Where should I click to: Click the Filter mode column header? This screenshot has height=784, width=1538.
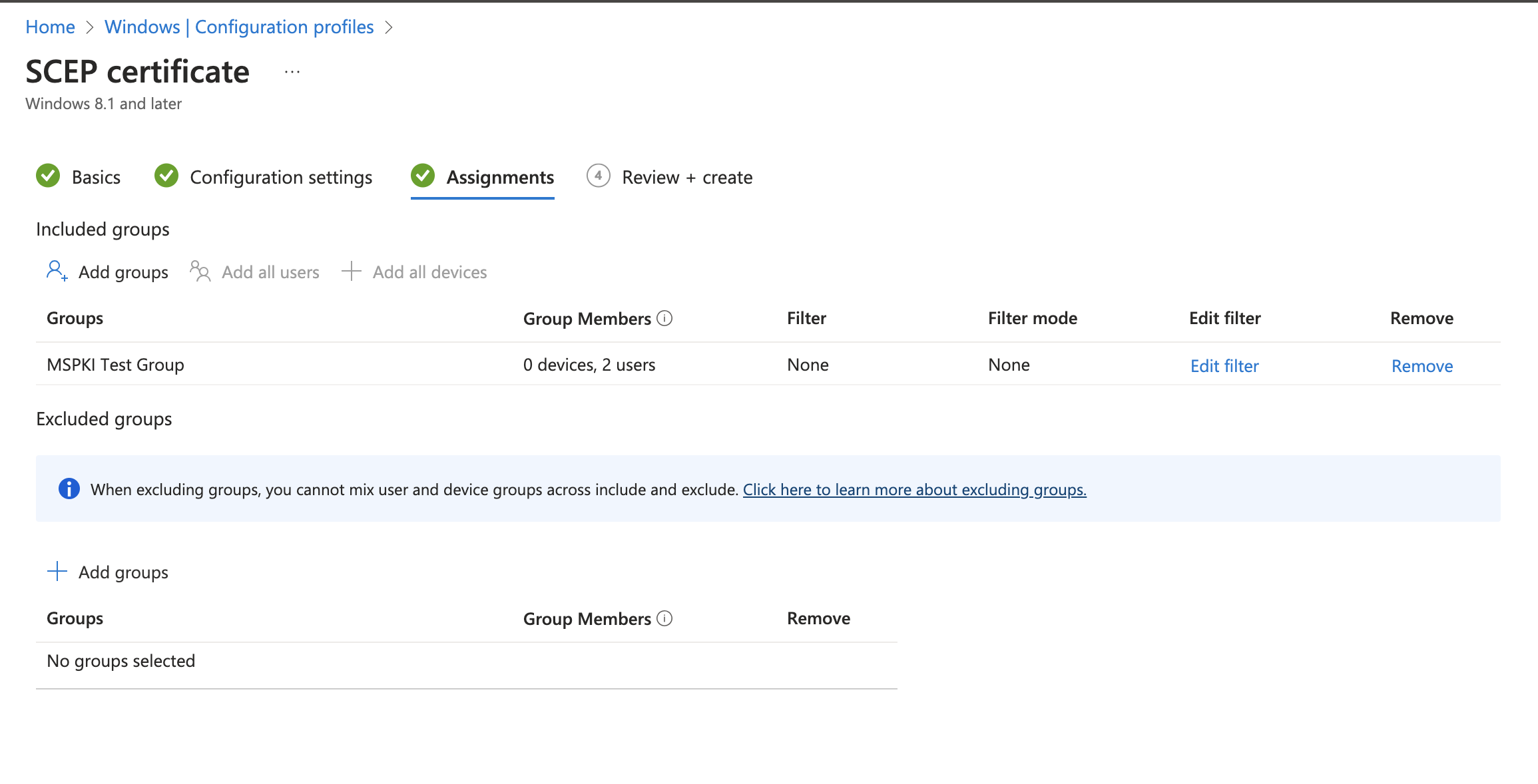tap(1033, 318)
